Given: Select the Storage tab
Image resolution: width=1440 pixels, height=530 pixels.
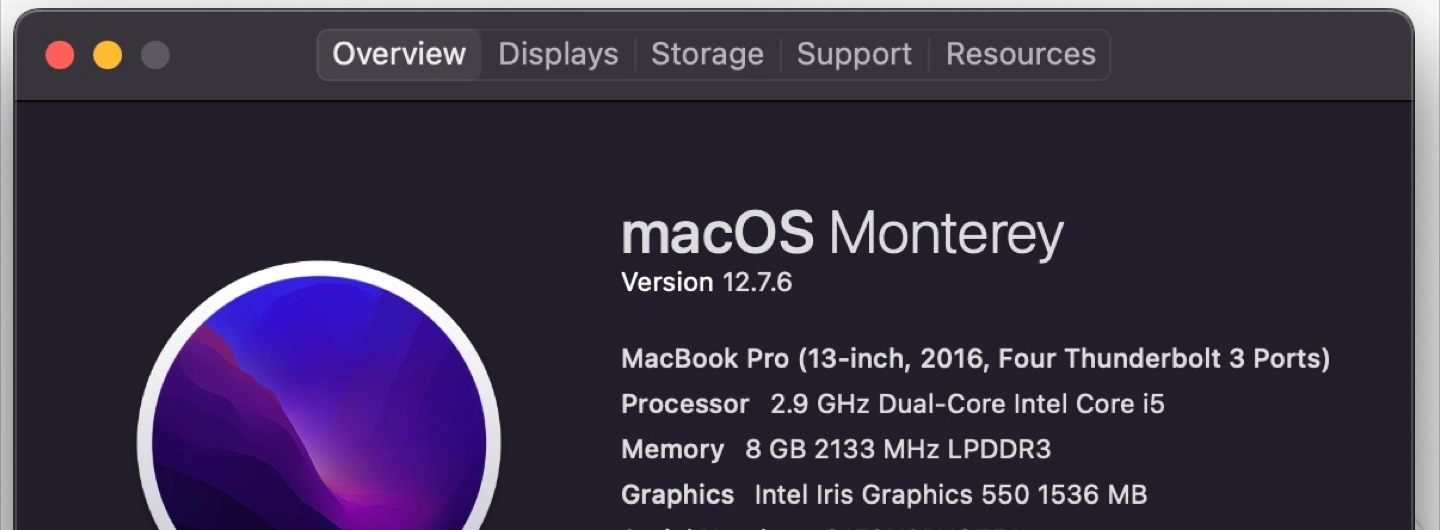Looking at the screenshot, I should coord(707,54).
